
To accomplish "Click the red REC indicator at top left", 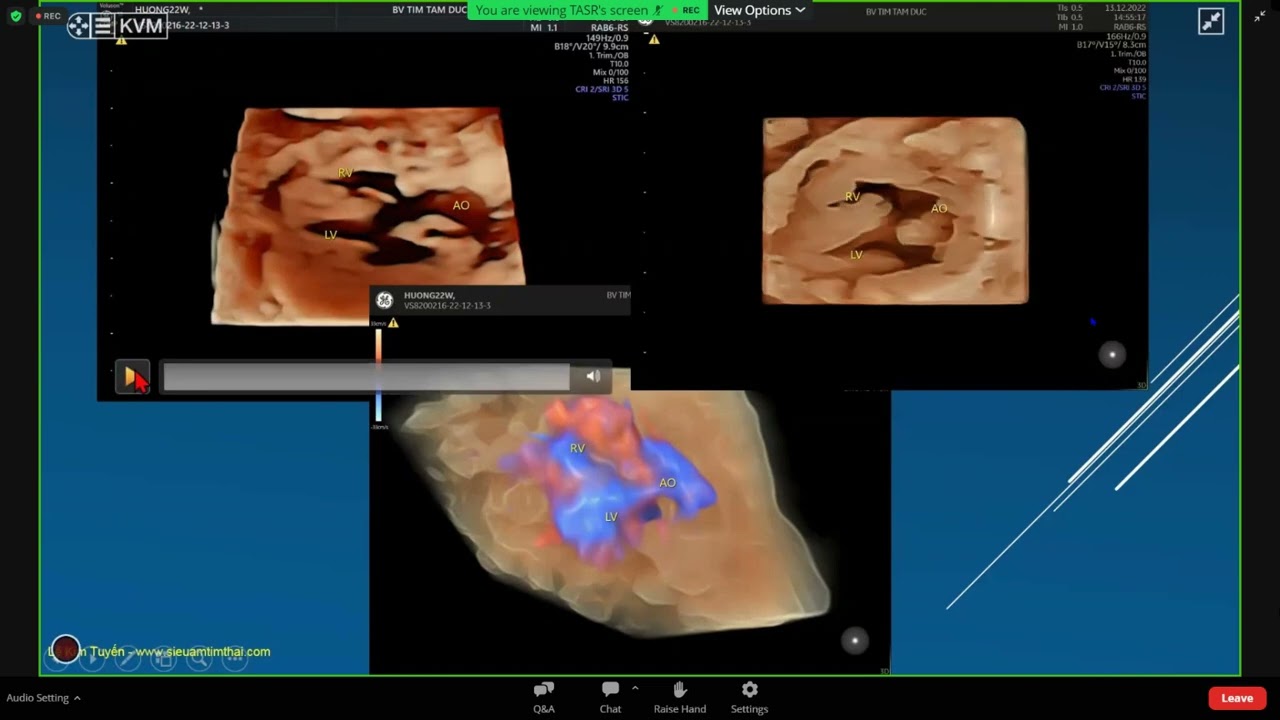I will tap(48, 16).
